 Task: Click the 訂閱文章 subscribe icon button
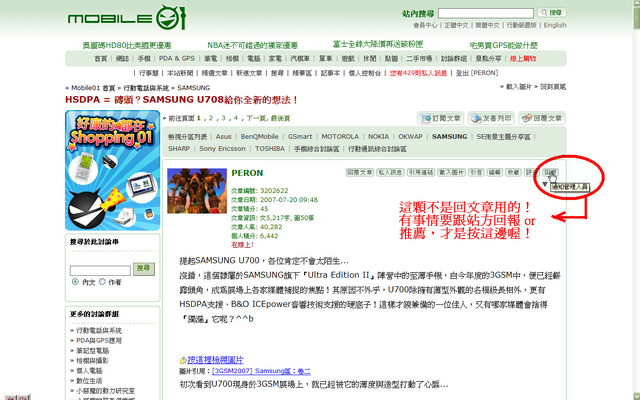pos(441,118)
